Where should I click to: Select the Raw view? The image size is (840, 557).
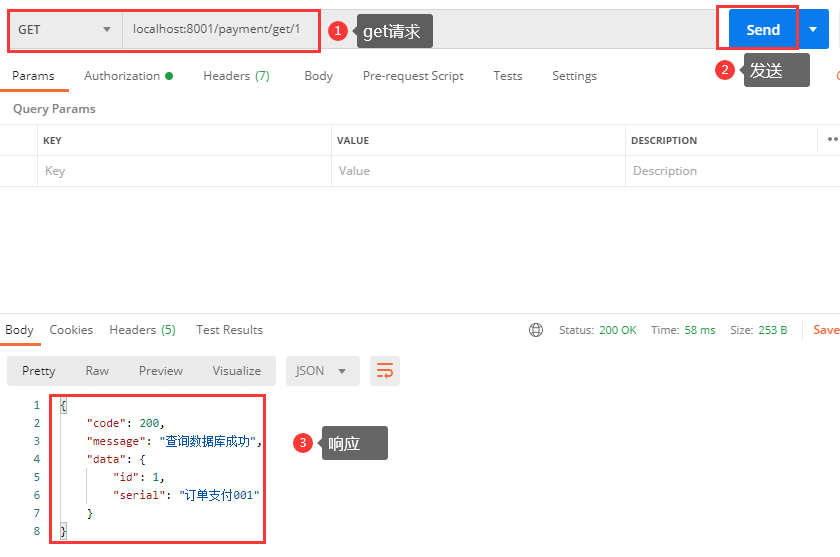[x=97, y=371]
